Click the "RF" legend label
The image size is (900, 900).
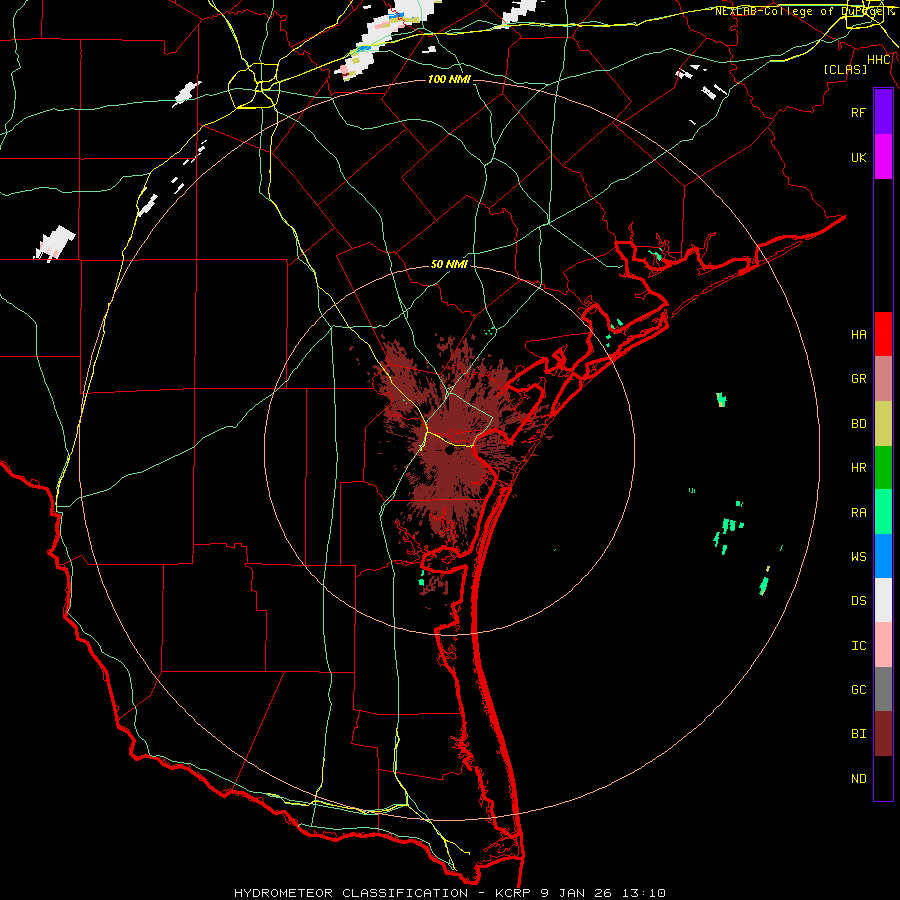tap(858, 113)
